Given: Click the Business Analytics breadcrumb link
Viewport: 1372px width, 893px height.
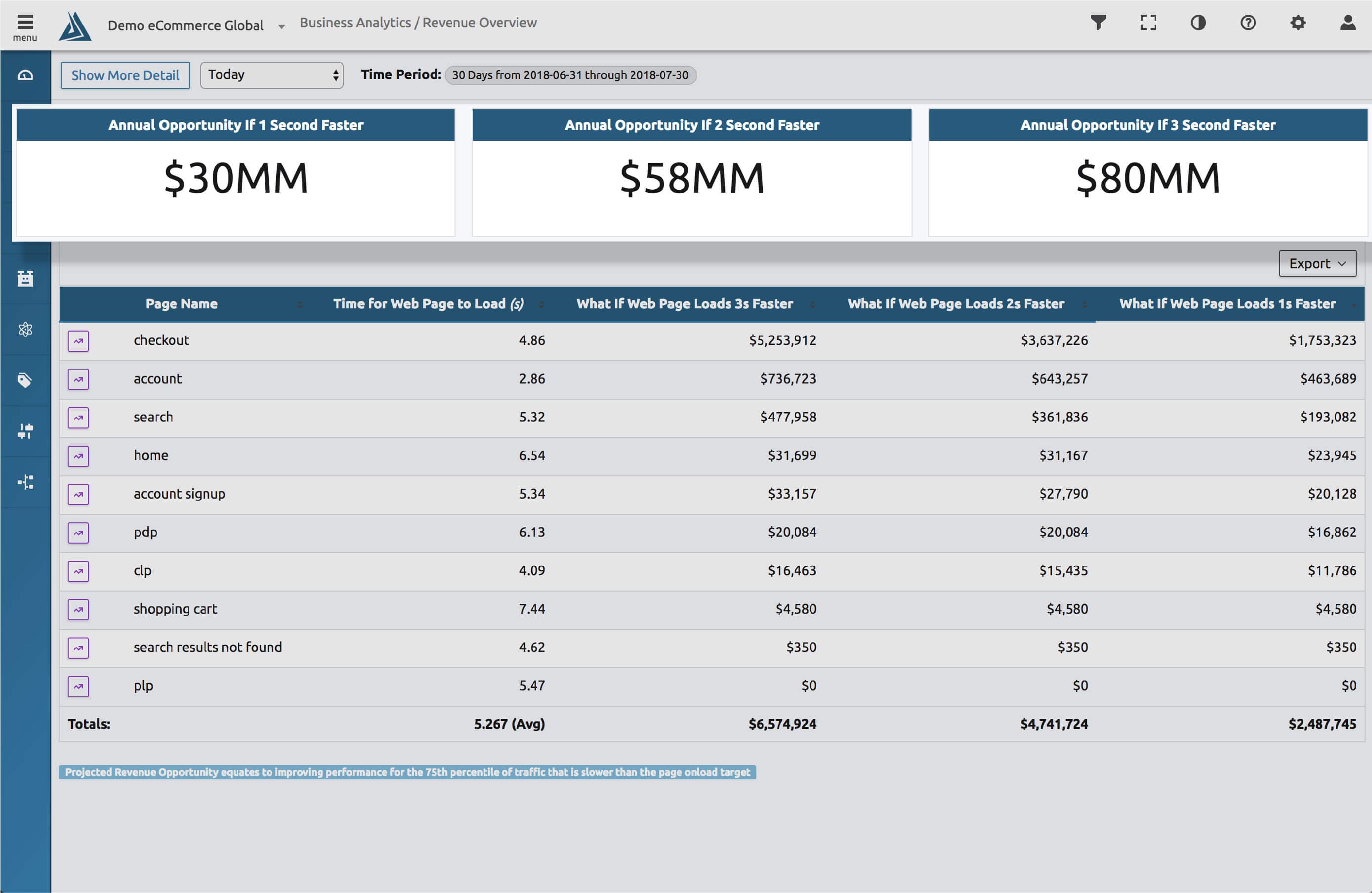Looking at the screenshot, I should (x=355, y=22).
